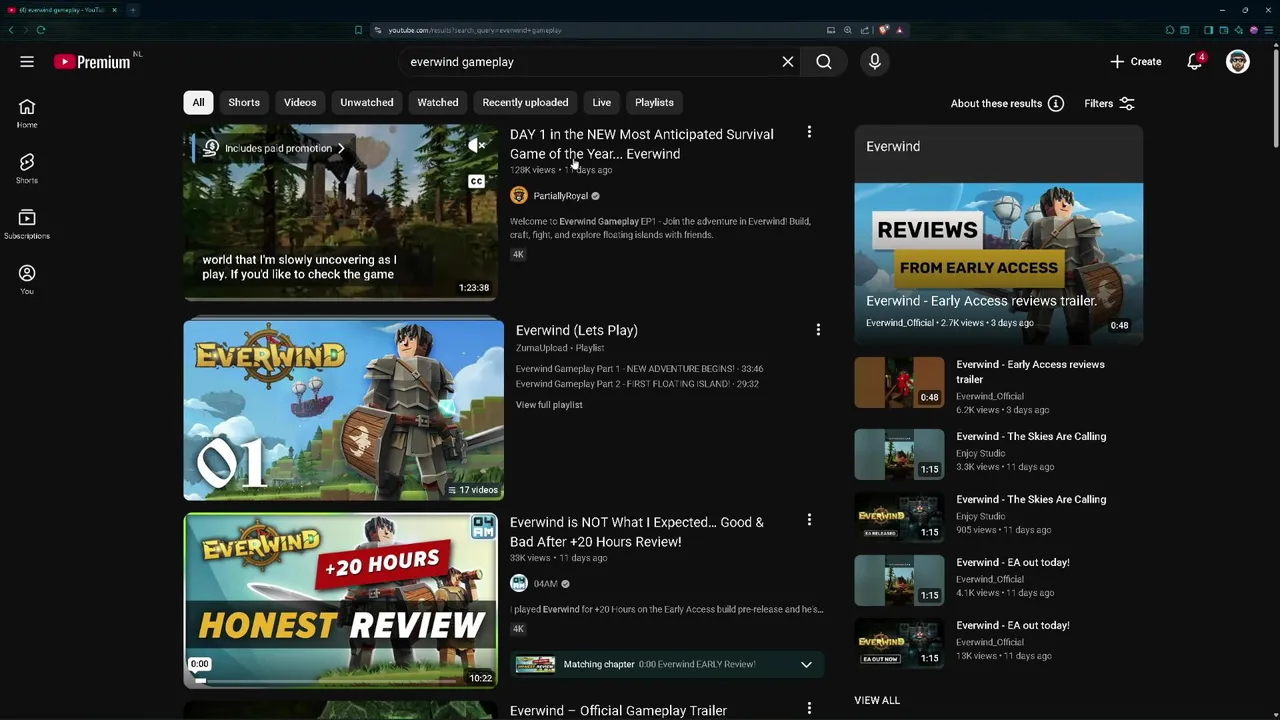
Task: Open the 04AM channel avatar
Action: pos(518,584)
